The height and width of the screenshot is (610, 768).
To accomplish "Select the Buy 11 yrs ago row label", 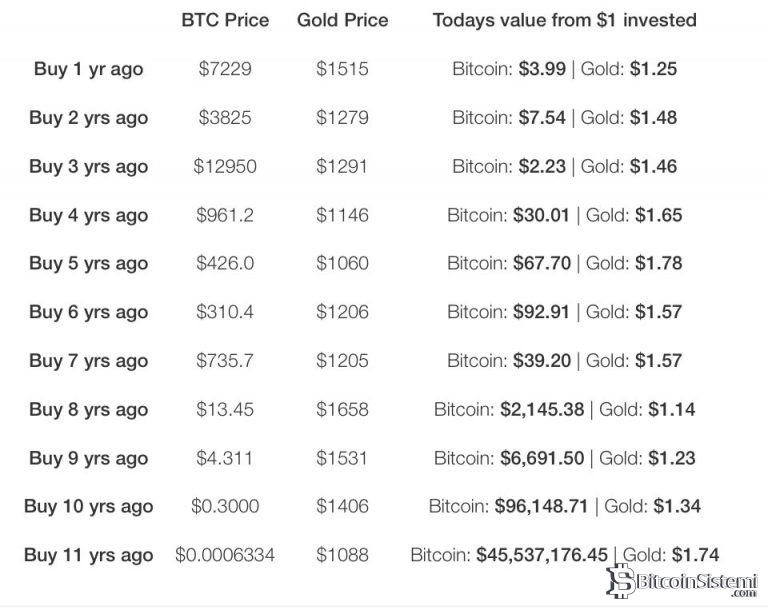I will 88,556.
